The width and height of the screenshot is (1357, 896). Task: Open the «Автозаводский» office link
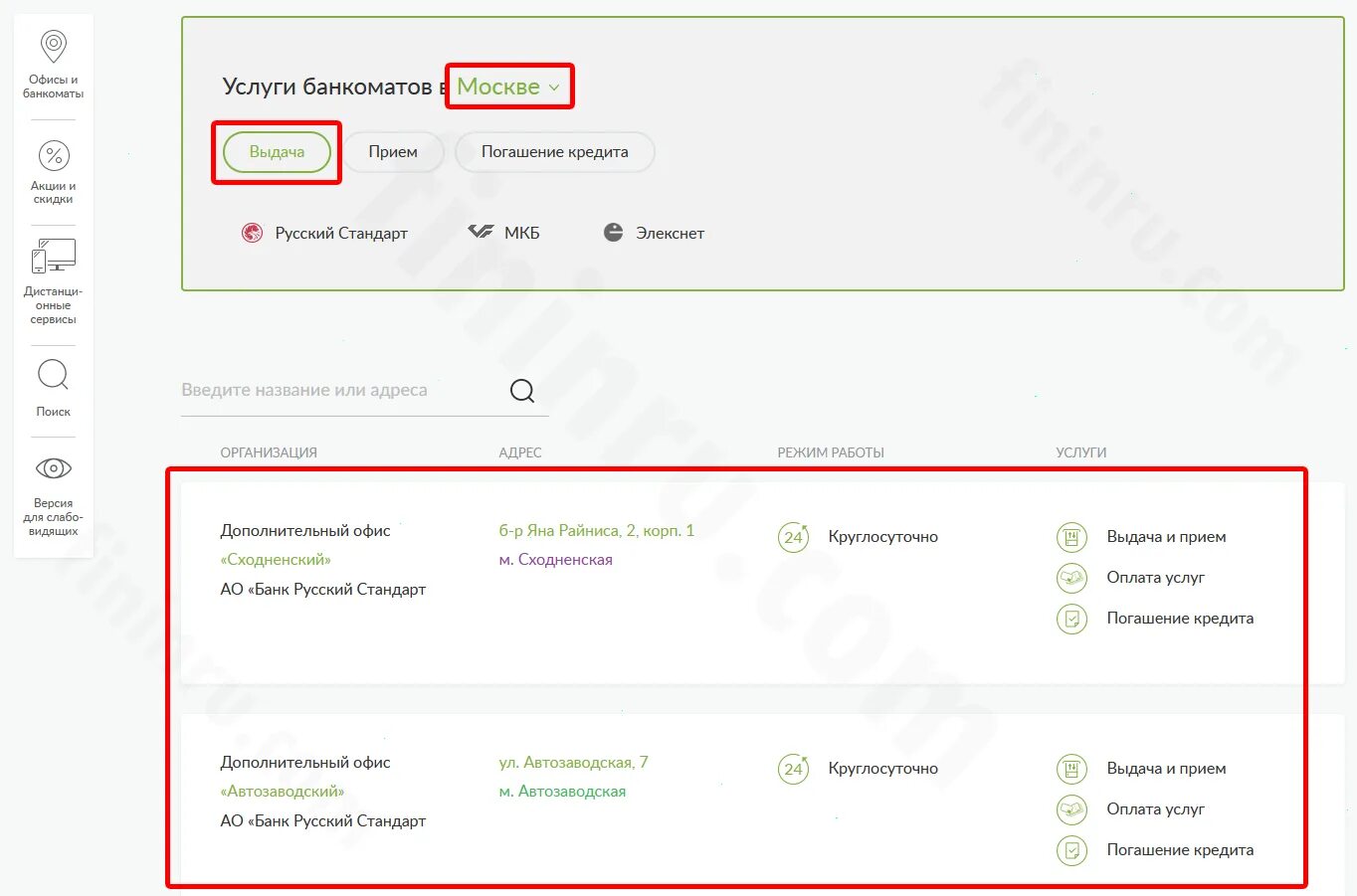click(283, 792)
